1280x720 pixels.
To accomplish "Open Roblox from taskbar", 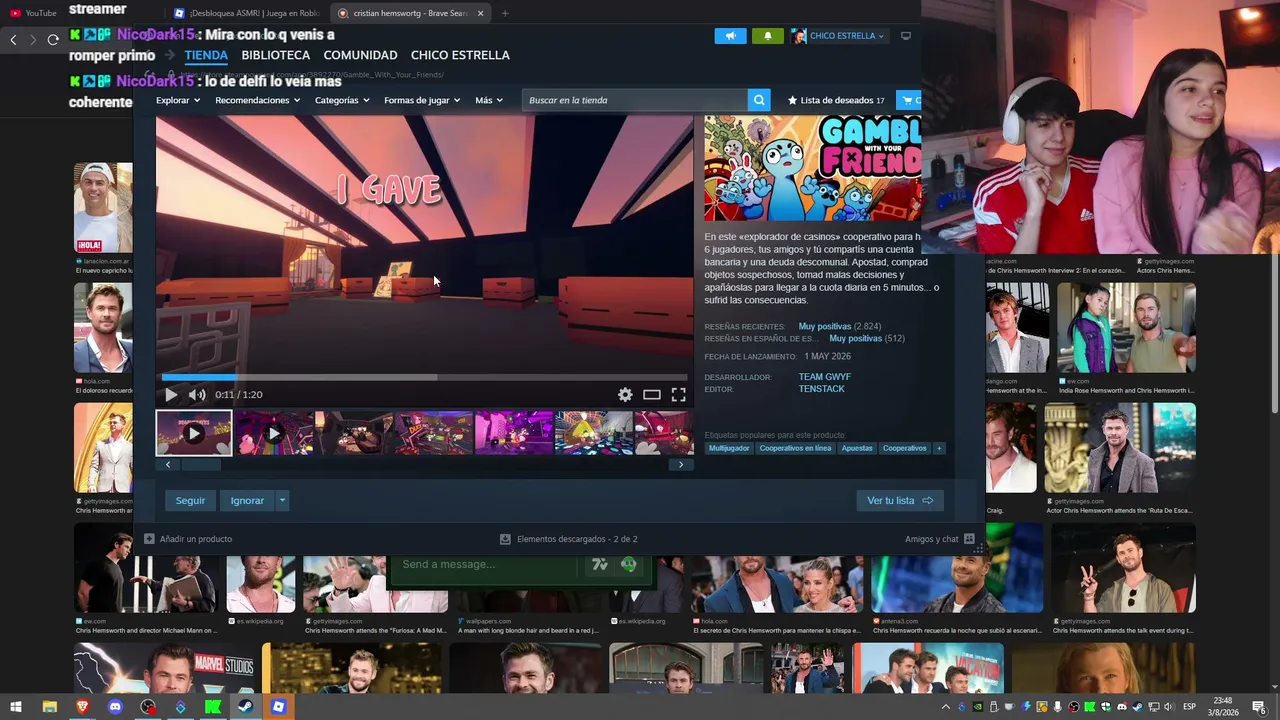I will 278,707.
